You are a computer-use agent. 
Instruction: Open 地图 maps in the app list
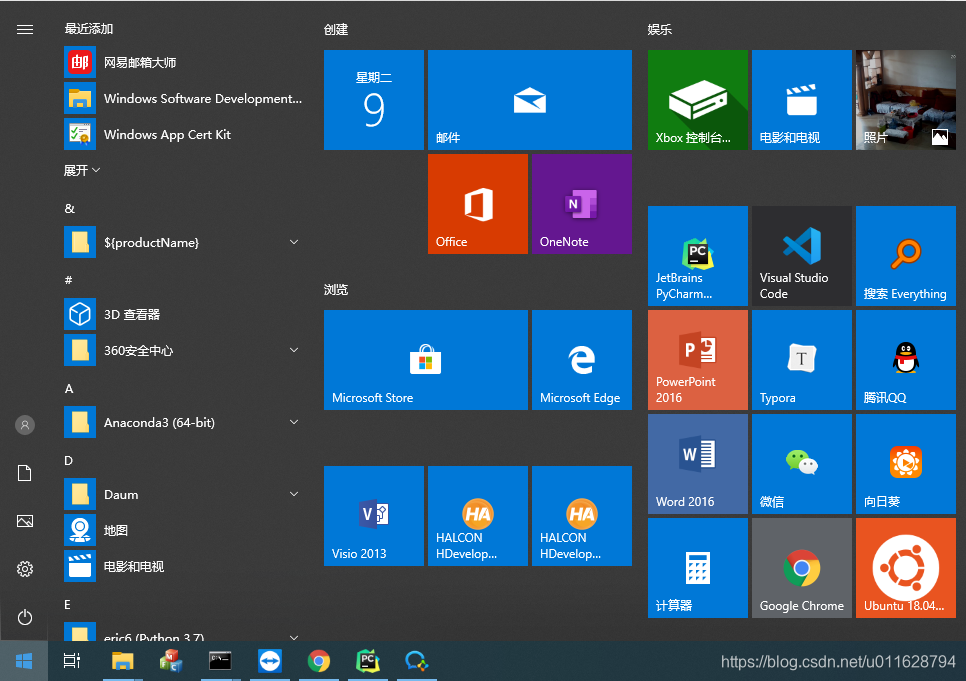click(x=185, y=530)
